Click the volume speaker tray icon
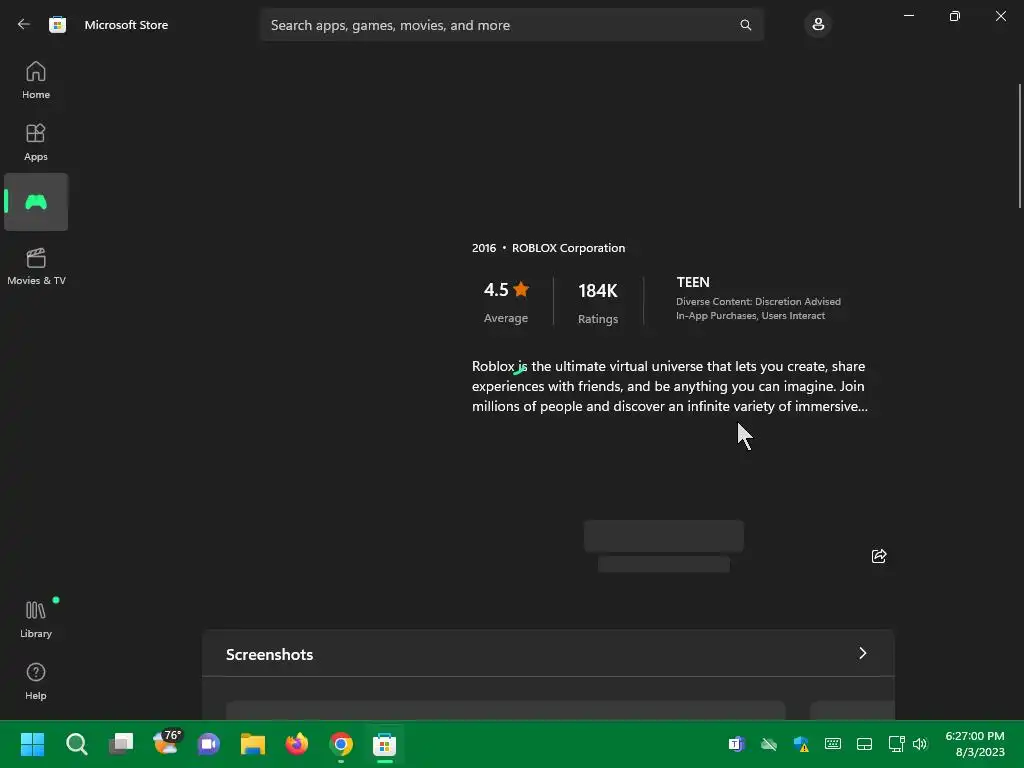The width and height of the screenshot is (1024, 768). click(920, 744)
